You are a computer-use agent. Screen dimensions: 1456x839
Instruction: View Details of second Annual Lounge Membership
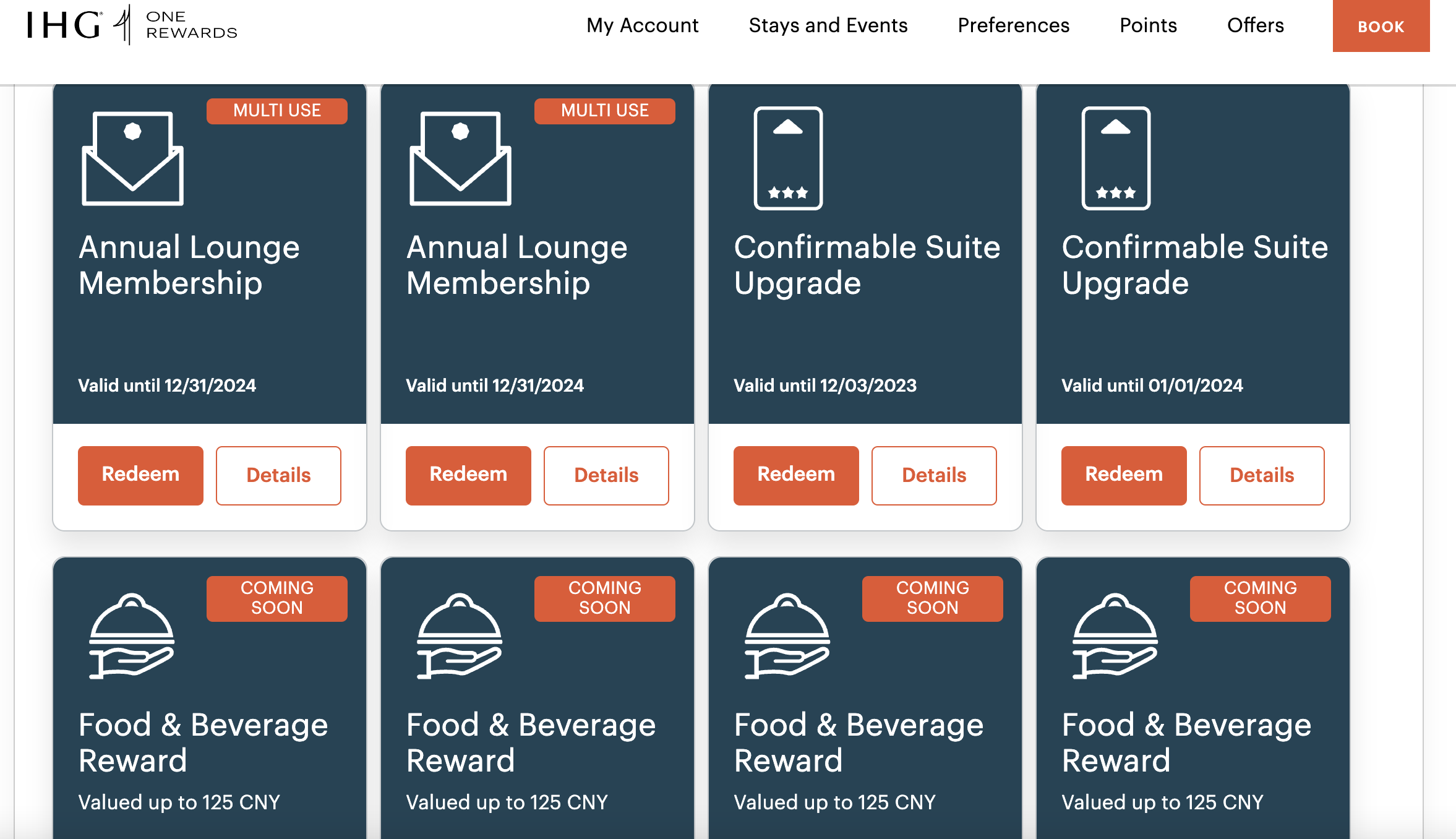(x=606, y=475)
